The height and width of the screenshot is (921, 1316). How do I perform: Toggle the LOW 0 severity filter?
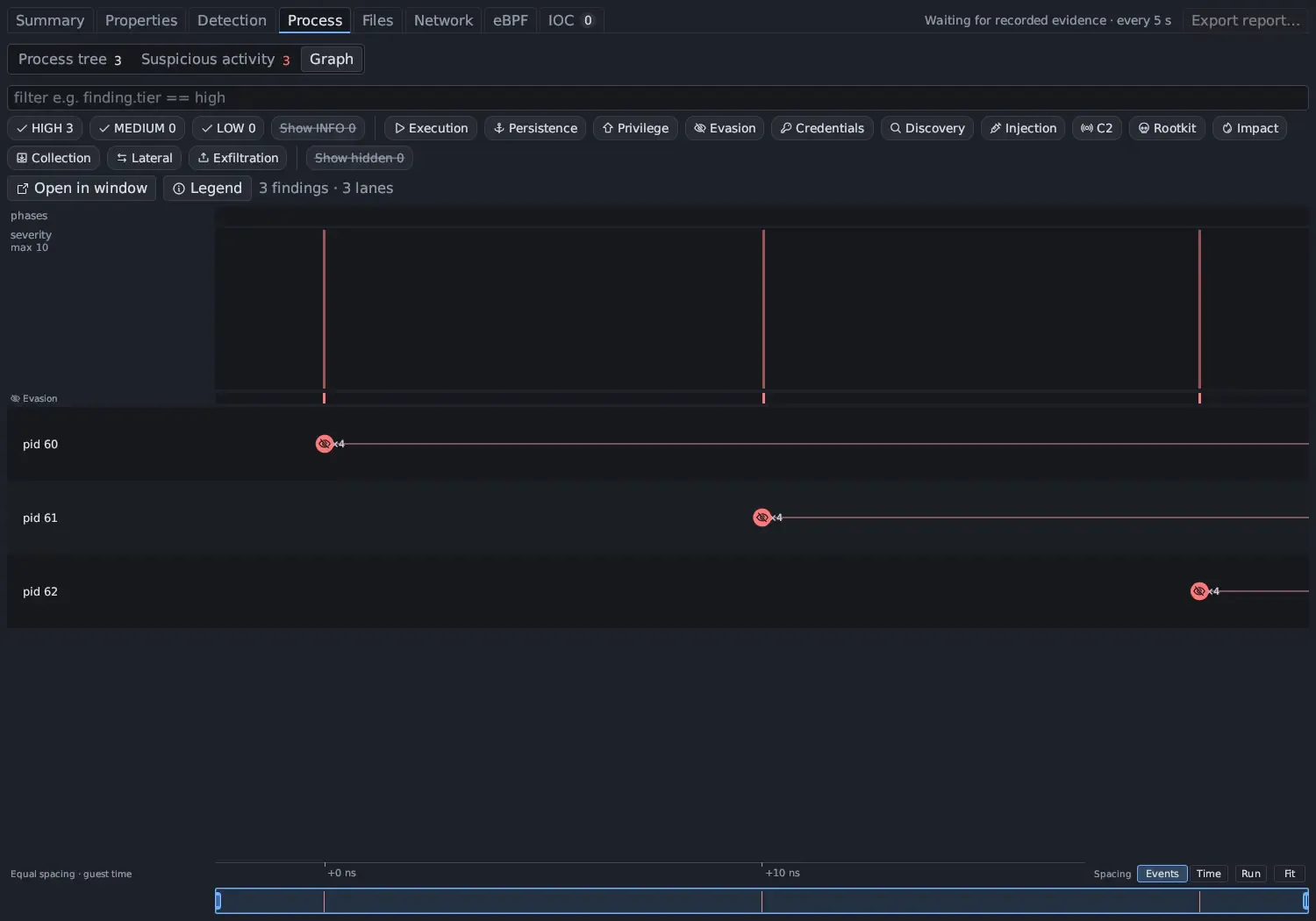click(228, 128)
